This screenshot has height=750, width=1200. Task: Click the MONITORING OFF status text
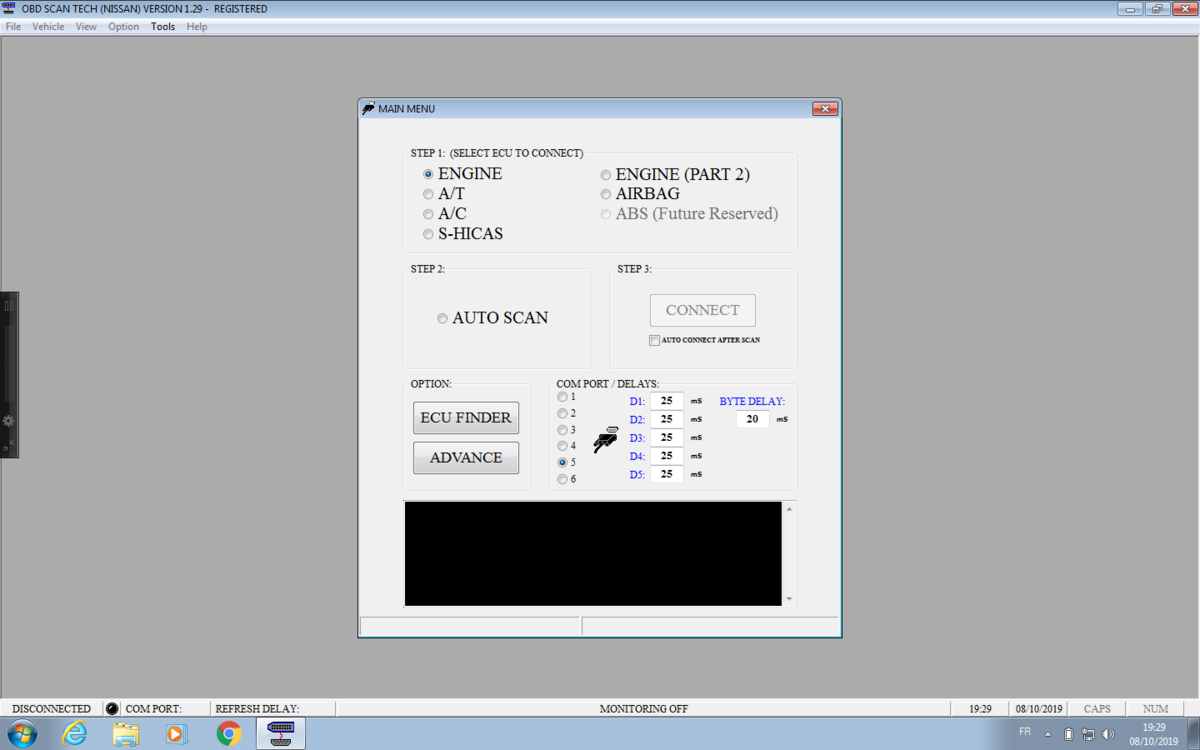(x=644, y=709)
